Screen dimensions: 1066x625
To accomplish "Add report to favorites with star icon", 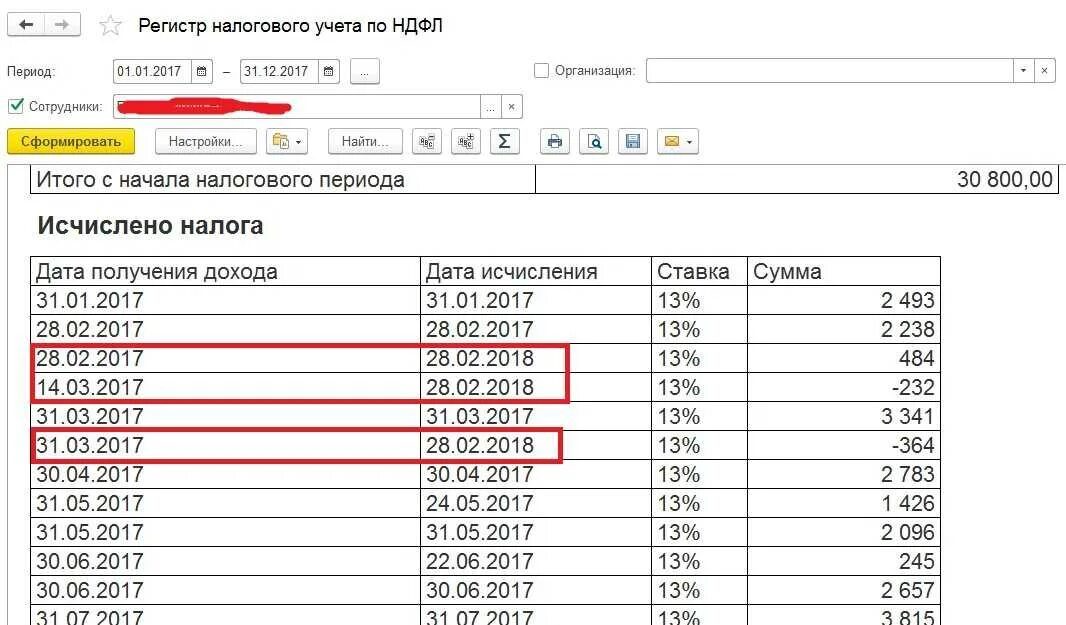I will pyautogui.click(x=110, y=26).
